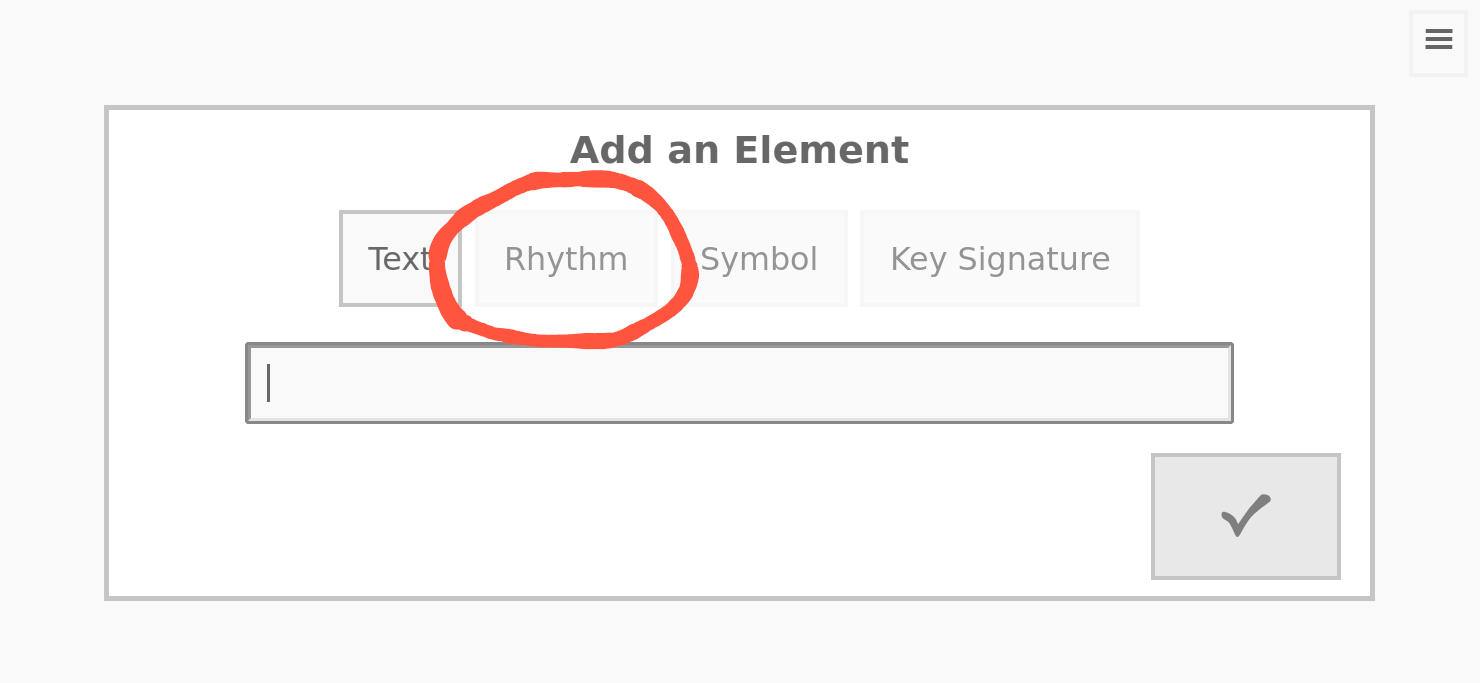
Task: Click the Rhythm button circled in red
Action: pos(566,259)
